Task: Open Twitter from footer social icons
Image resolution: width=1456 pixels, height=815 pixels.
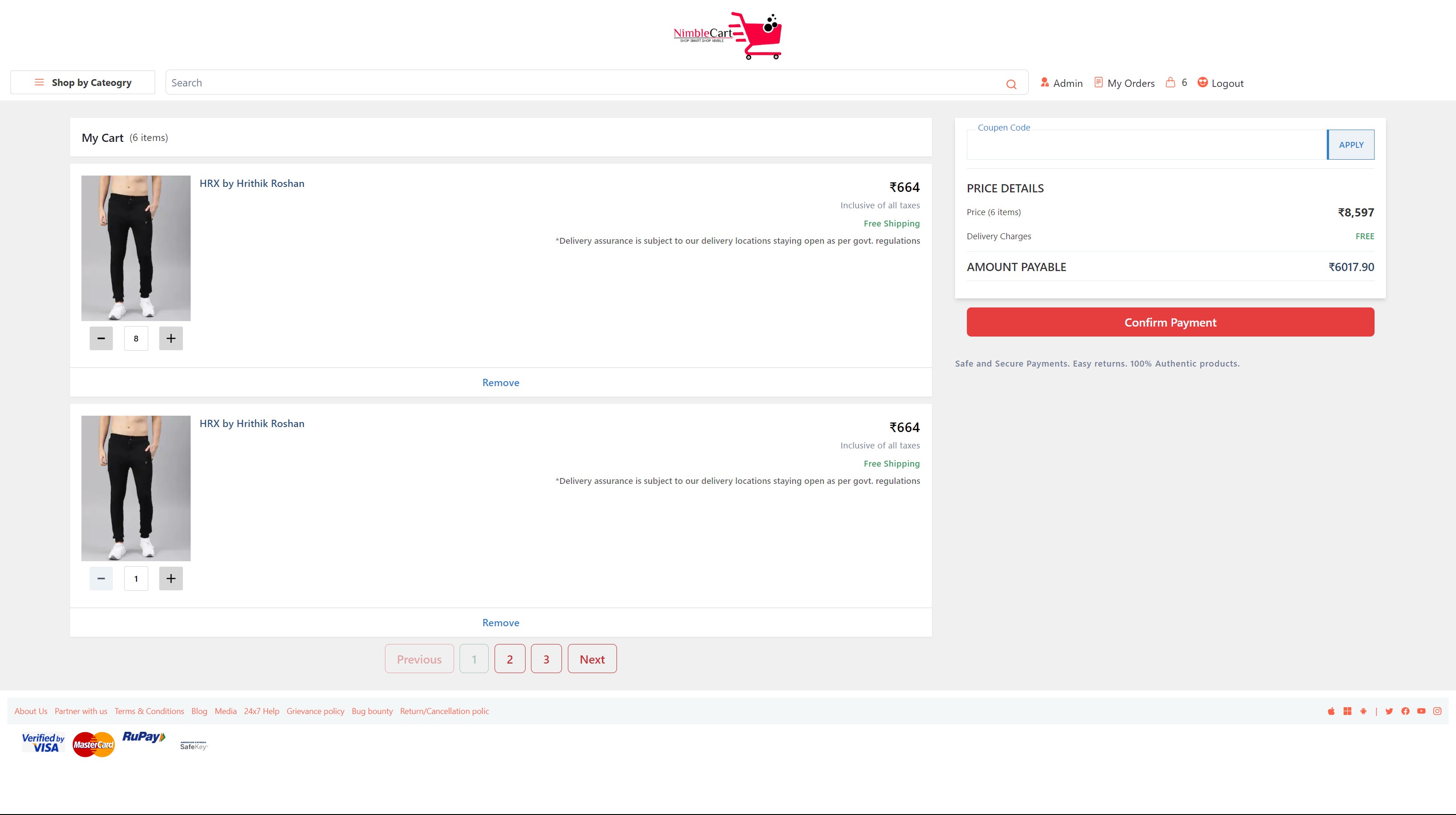Action: [x=1390, y=712]
